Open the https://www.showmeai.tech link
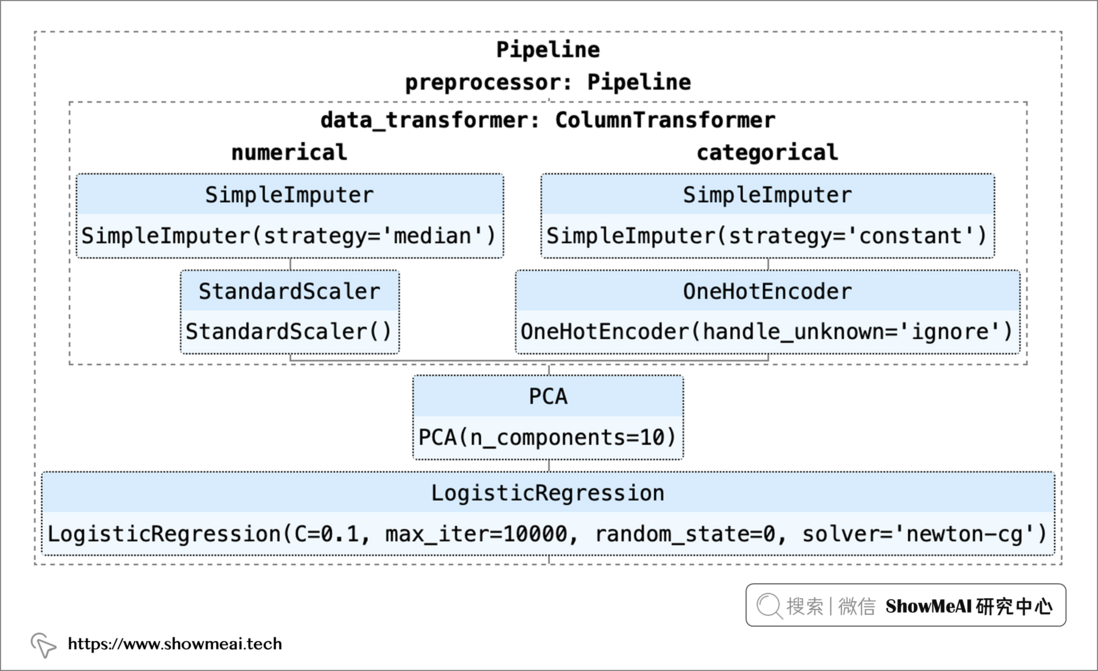Screen dimensions: 1098x671 (x=175, y=644)
